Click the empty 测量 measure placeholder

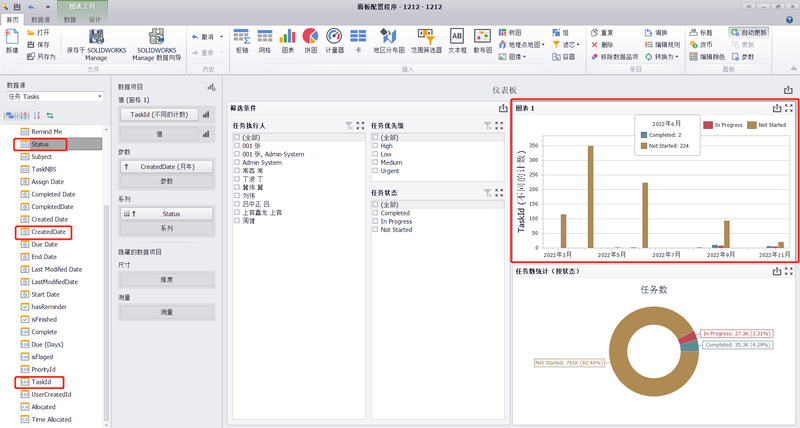[x=167, y=312]
